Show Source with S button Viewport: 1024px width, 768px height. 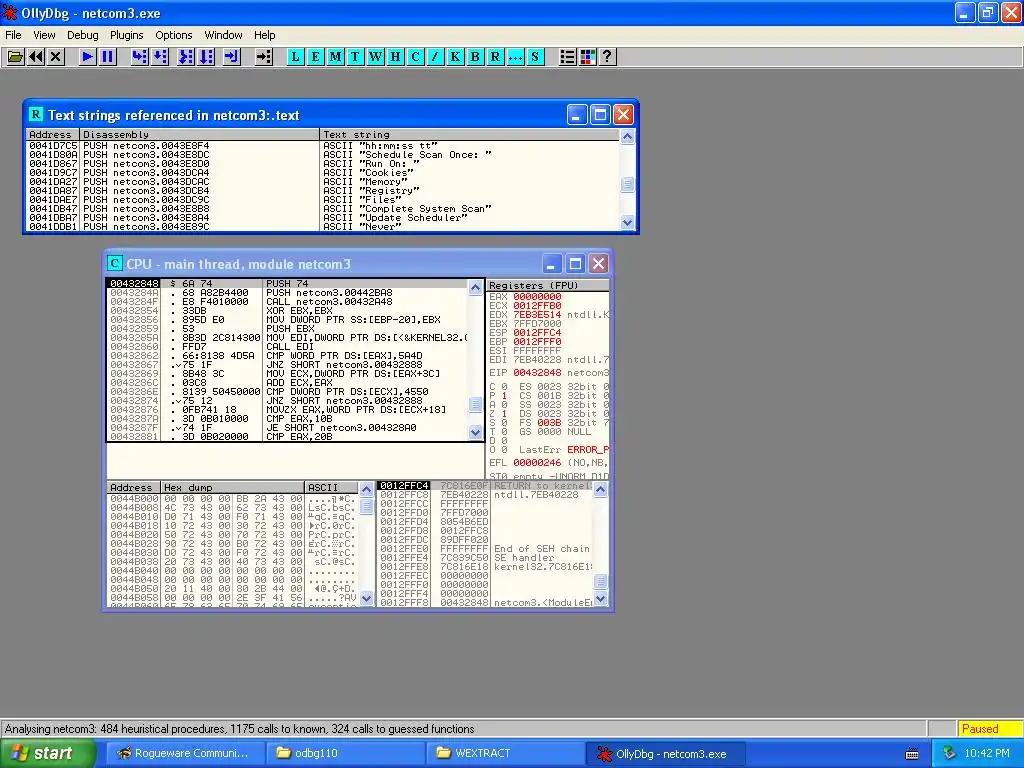pos(535,57)
